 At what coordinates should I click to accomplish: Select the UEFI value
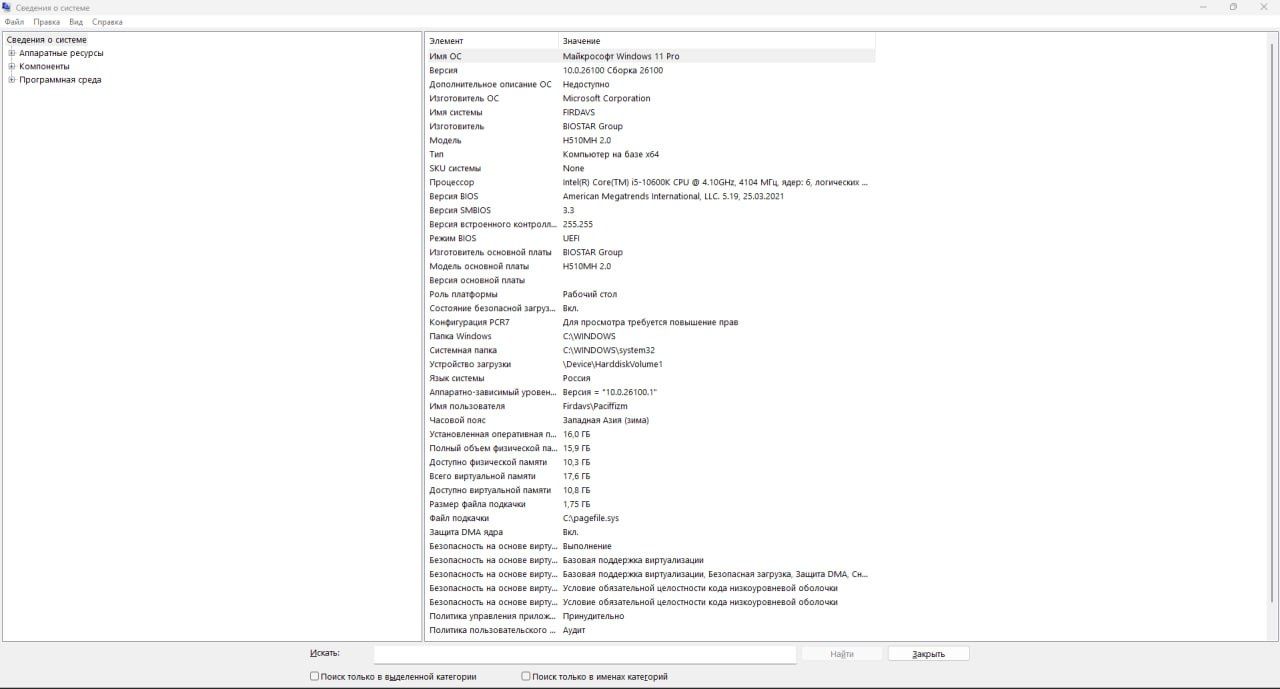(x=571, y=238)
